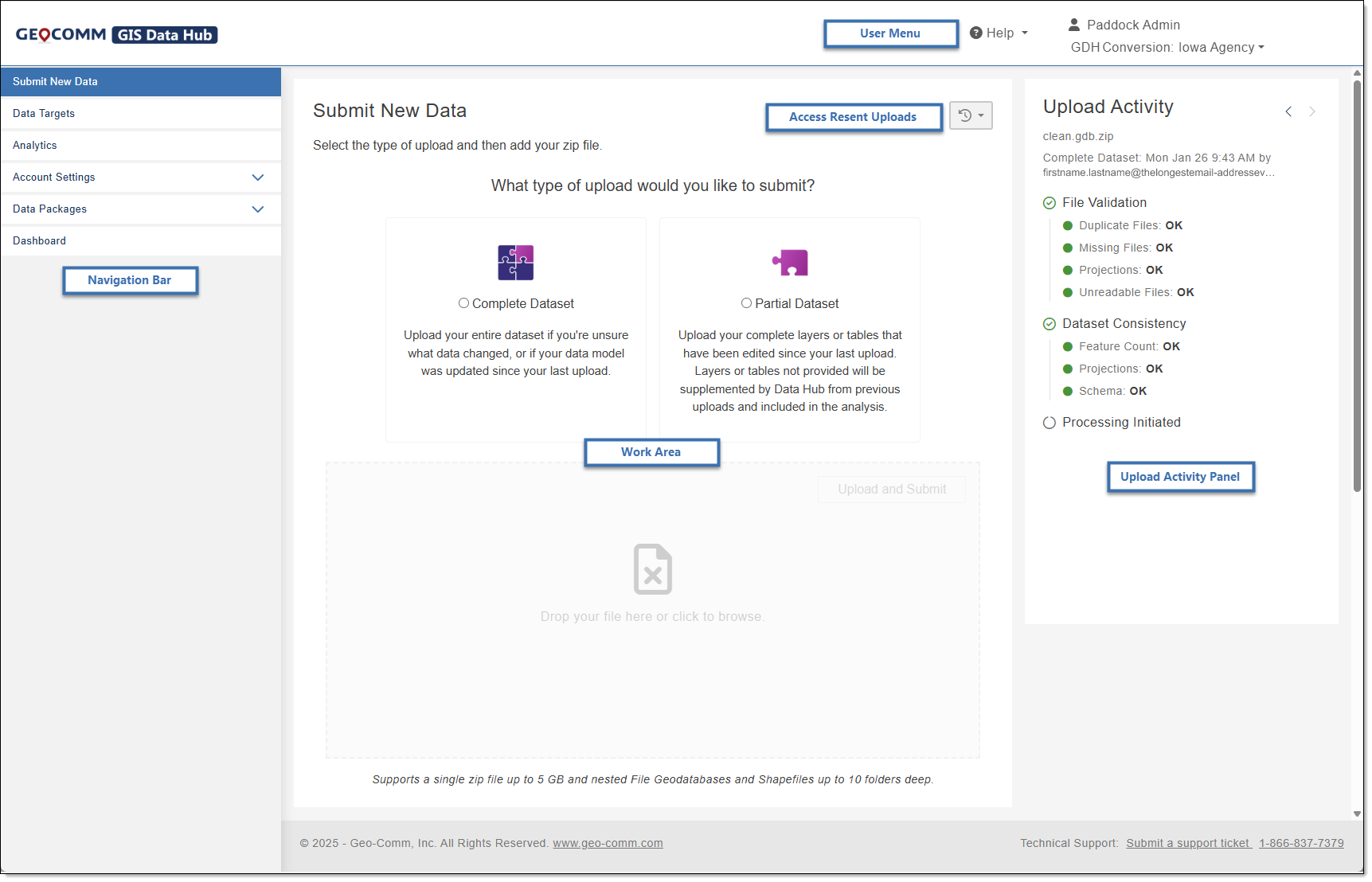Click the Complete Dataset puzzle icon
Image resolution: width=1372 pixels, height=882 pixels.
pos(515,263)
